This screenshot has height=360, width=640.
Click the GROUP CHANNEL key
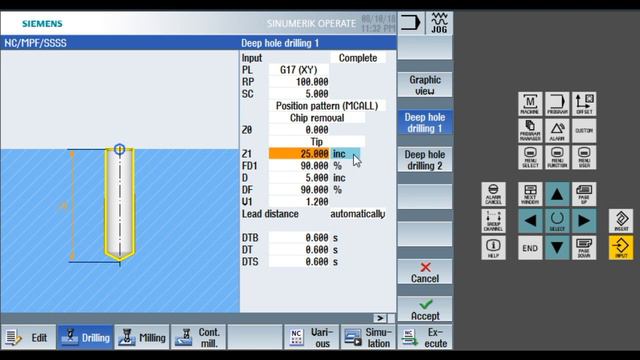[493, 221]
